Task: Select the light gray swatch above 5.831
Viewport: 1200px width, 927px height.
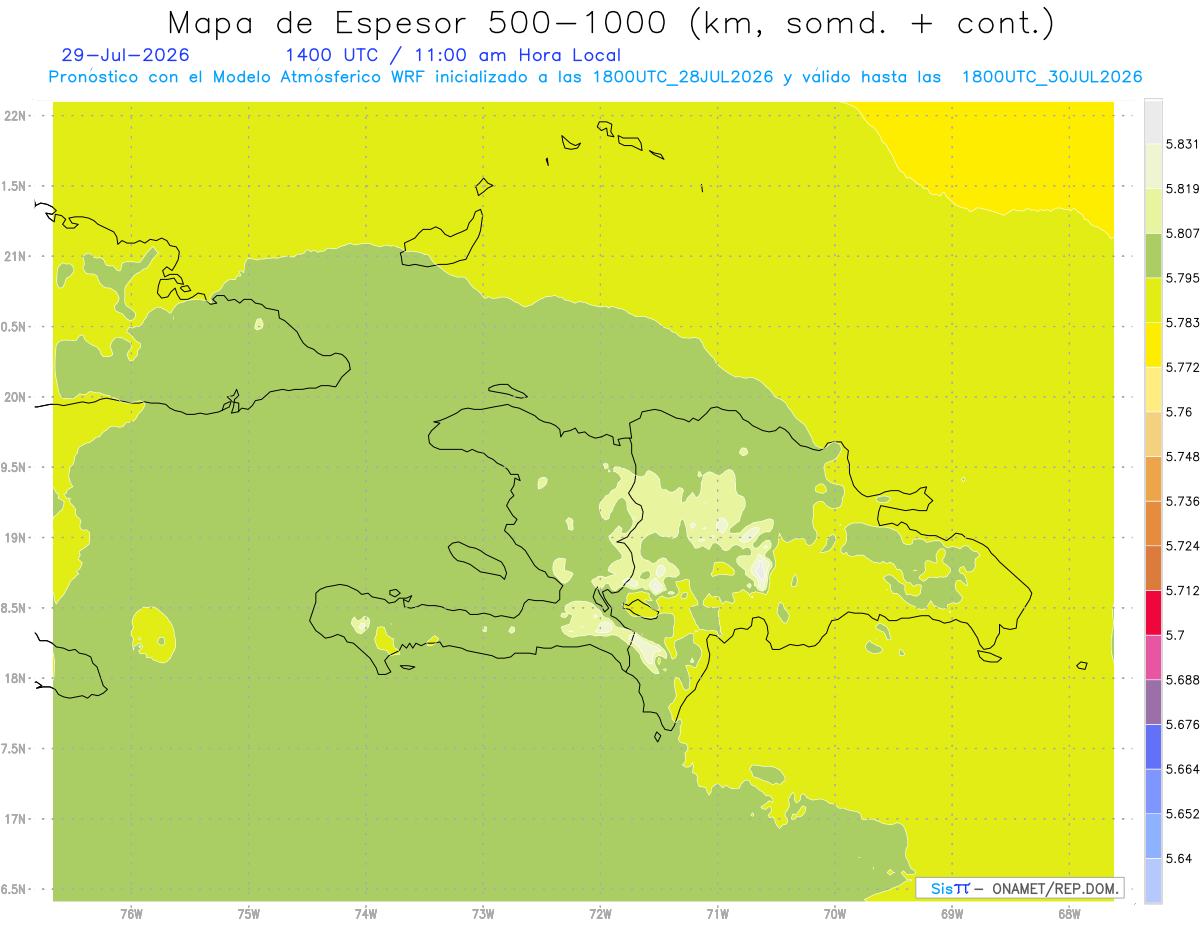Action: click(1153, 121)
